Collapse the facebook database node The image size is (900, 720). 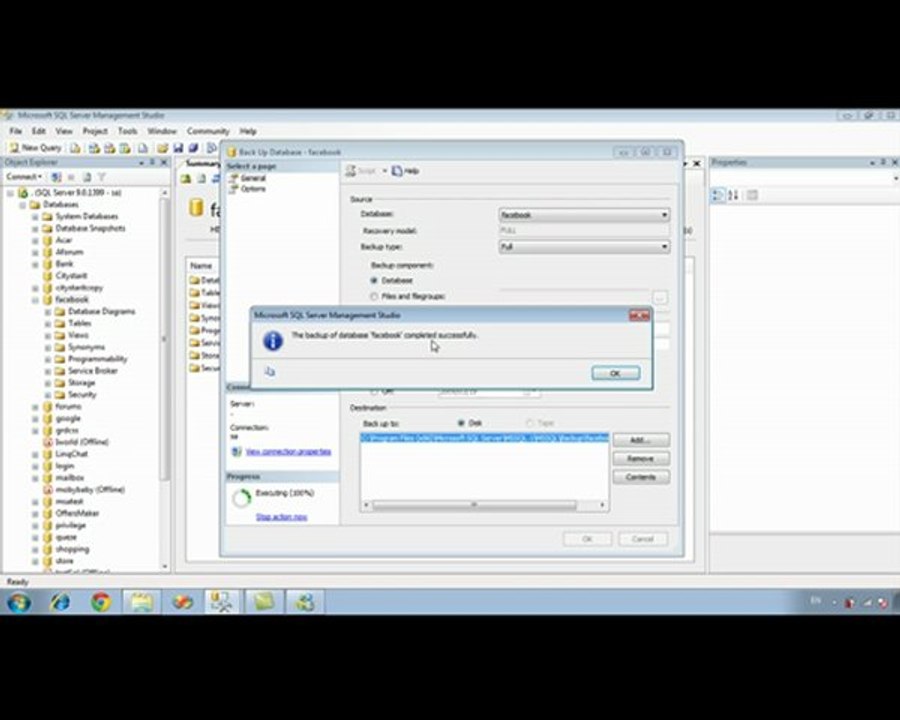pos(35,300)
